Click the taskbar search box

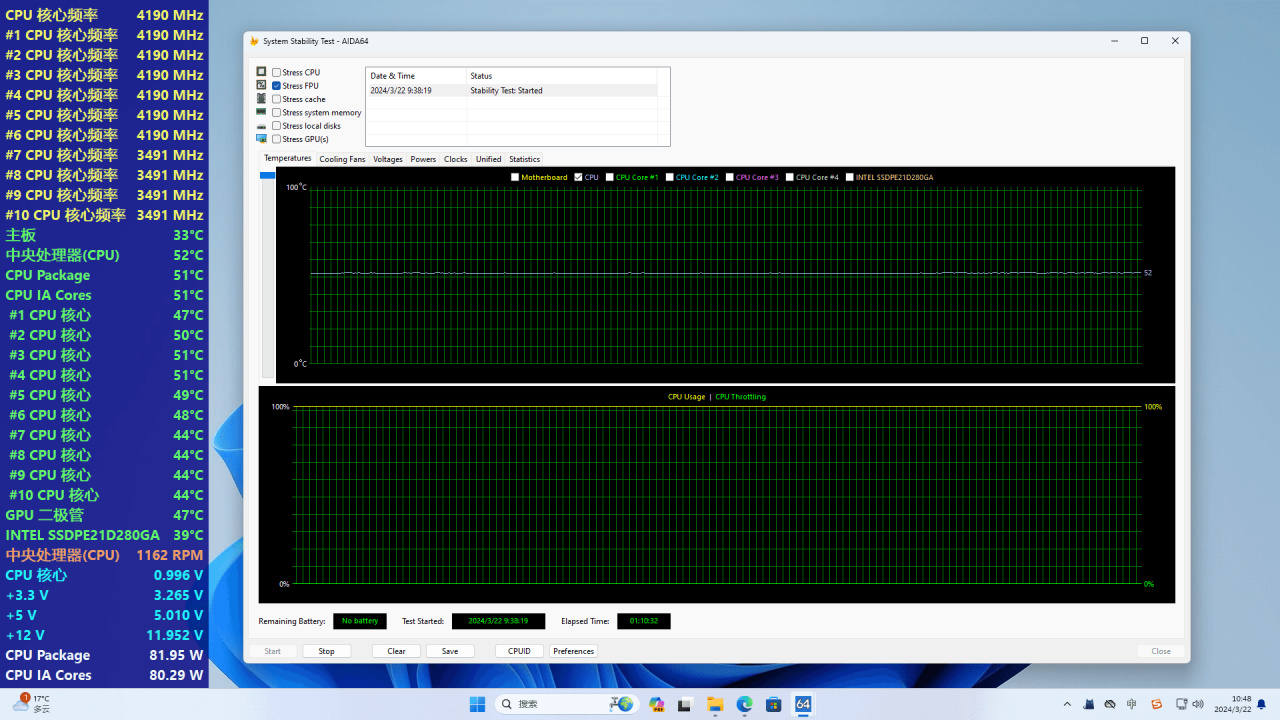(x=568, y=704)
